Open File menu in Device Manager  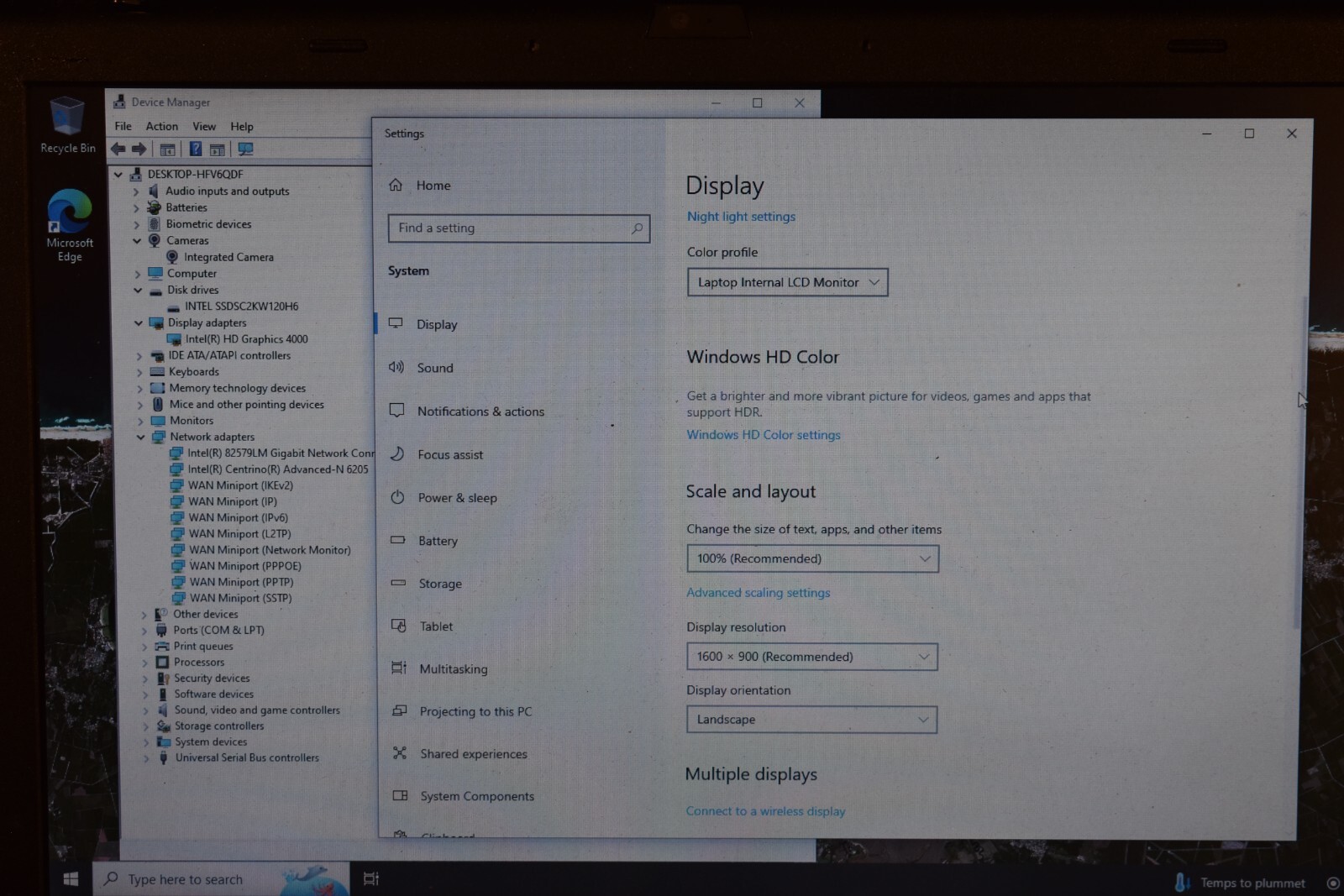123,126
